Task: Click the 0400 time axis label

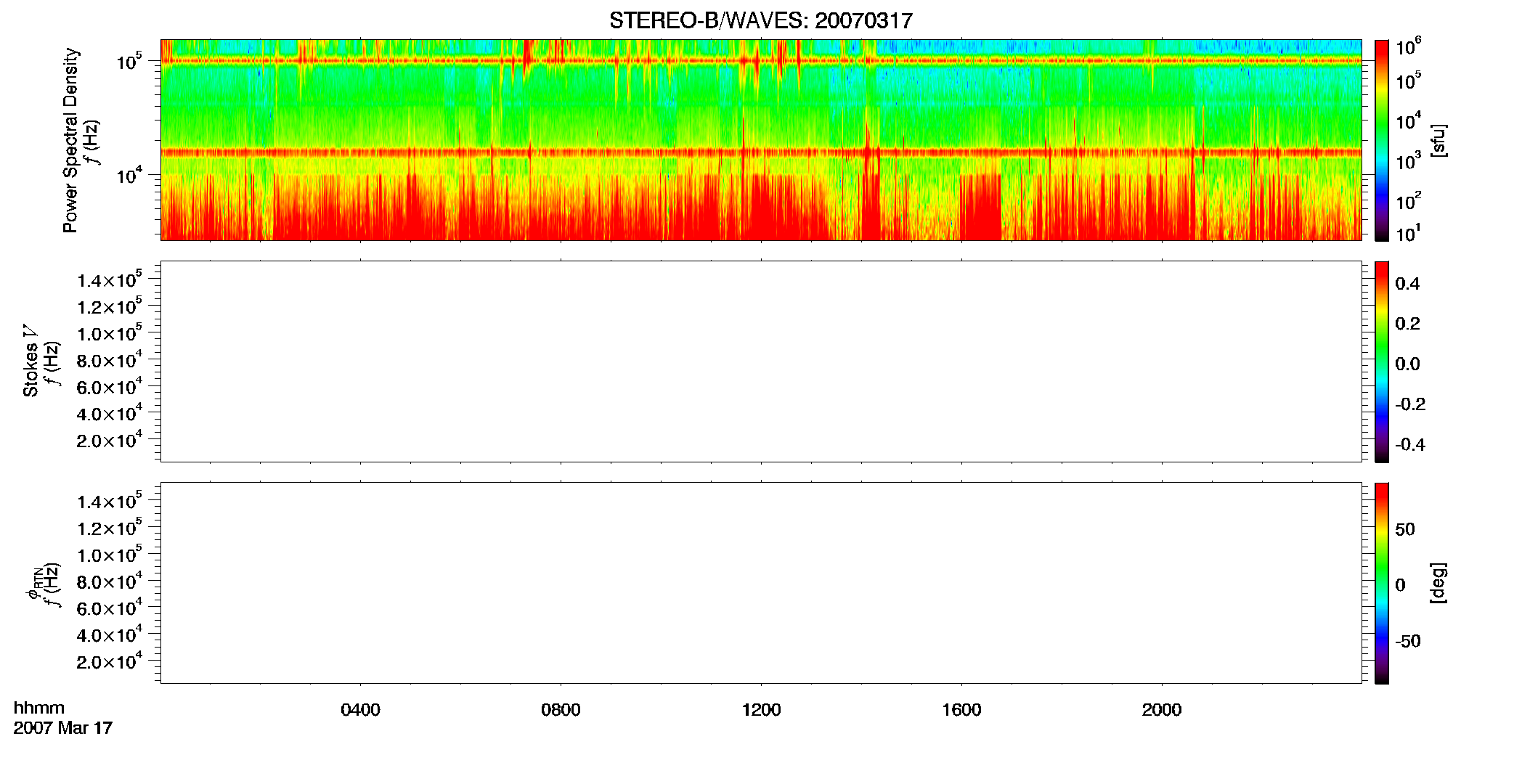Action: coord(360,710)
